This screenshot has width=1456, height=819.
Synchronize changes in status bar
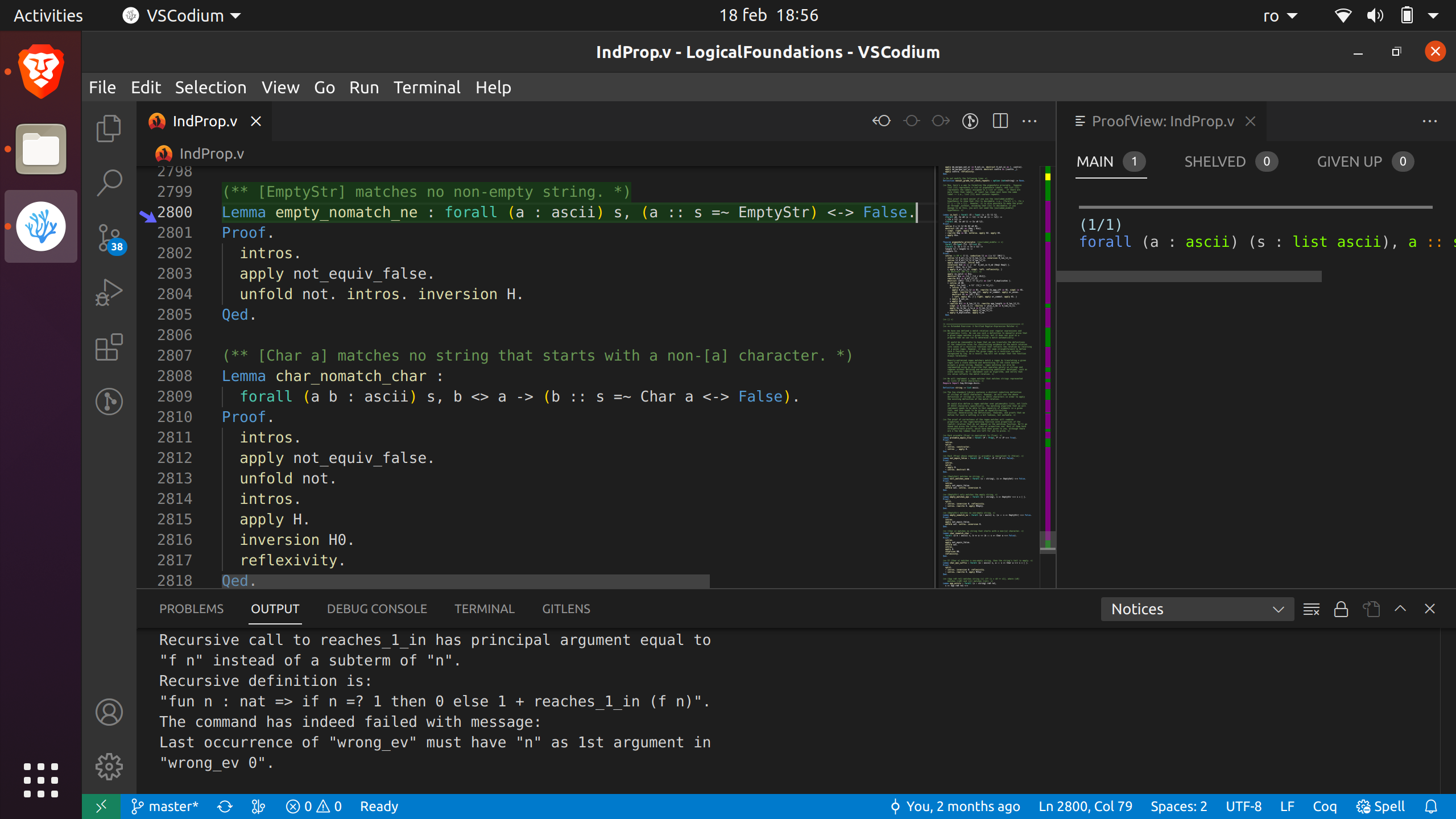225,806
